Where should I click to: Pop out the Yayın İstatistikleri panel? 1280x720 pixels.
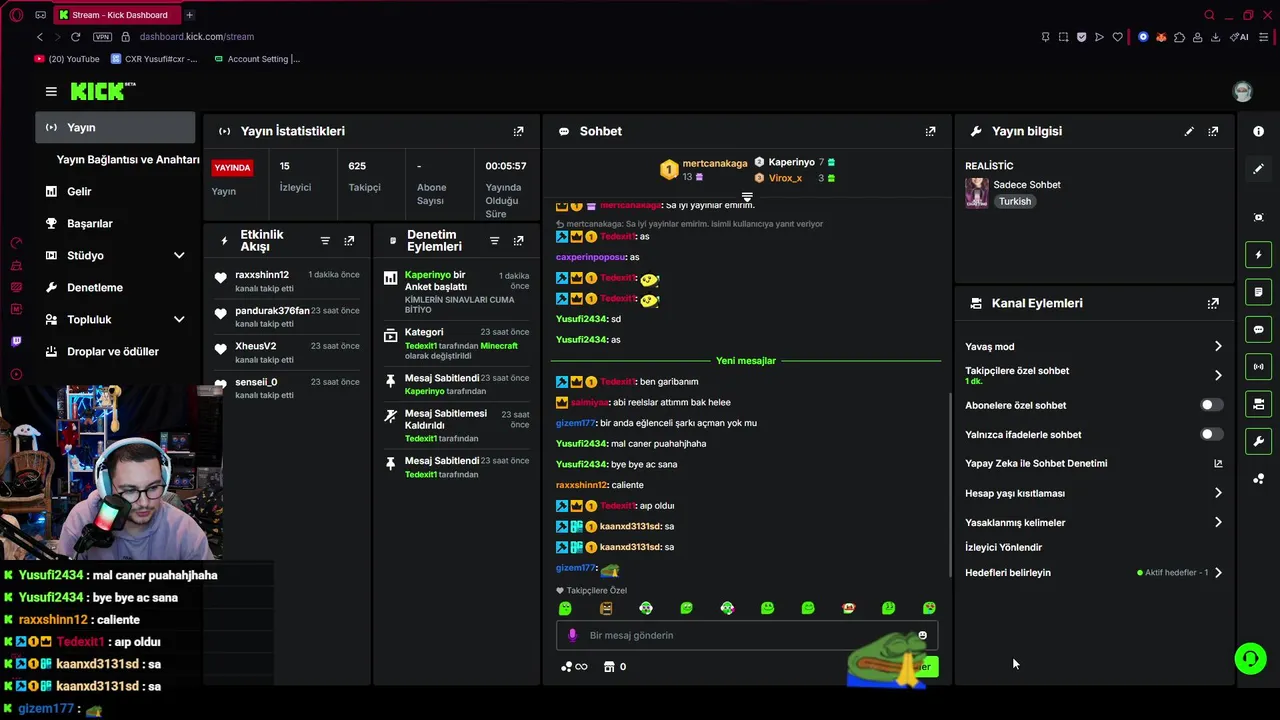point(518,131)
